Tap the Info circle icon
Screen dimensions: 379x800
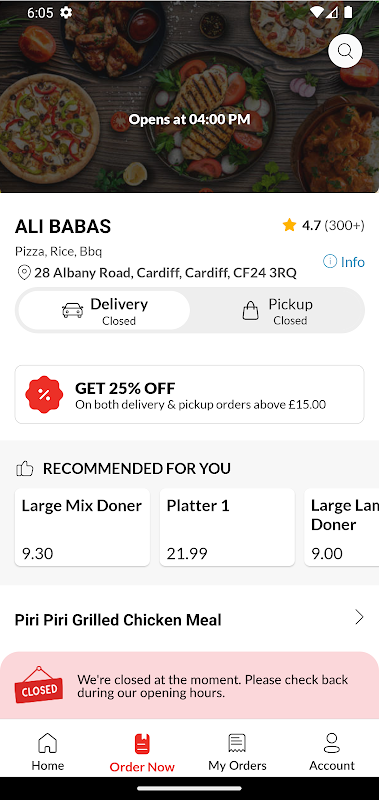tap(330, 262)
